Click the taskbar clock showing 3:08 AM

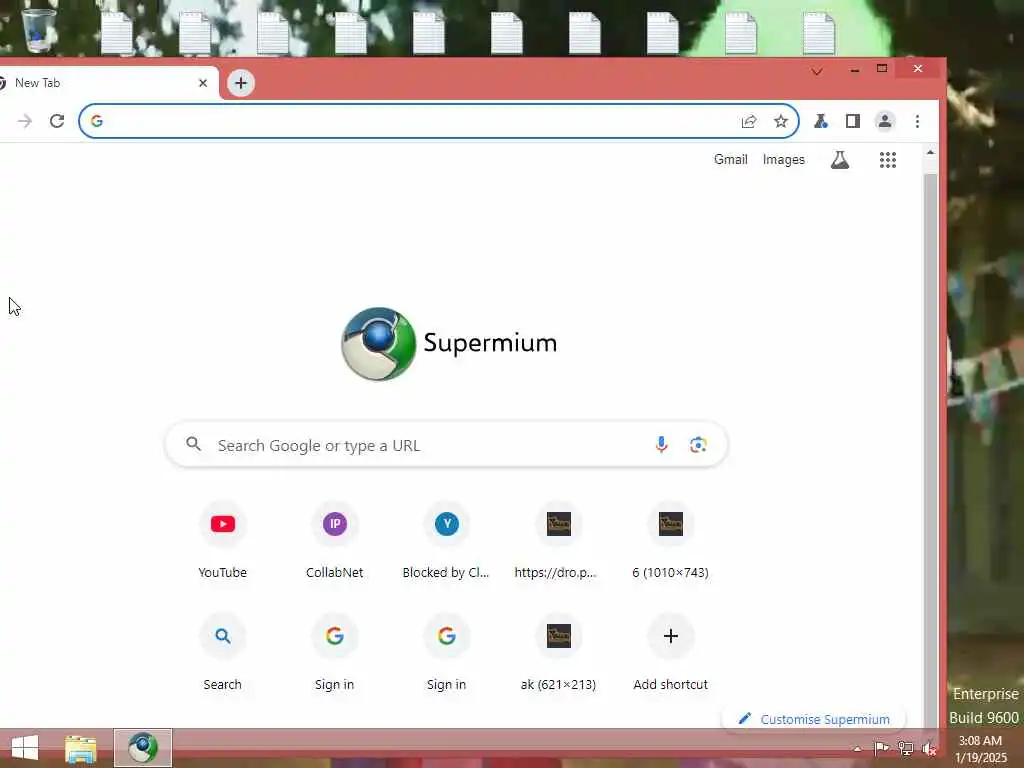(980, 748)
